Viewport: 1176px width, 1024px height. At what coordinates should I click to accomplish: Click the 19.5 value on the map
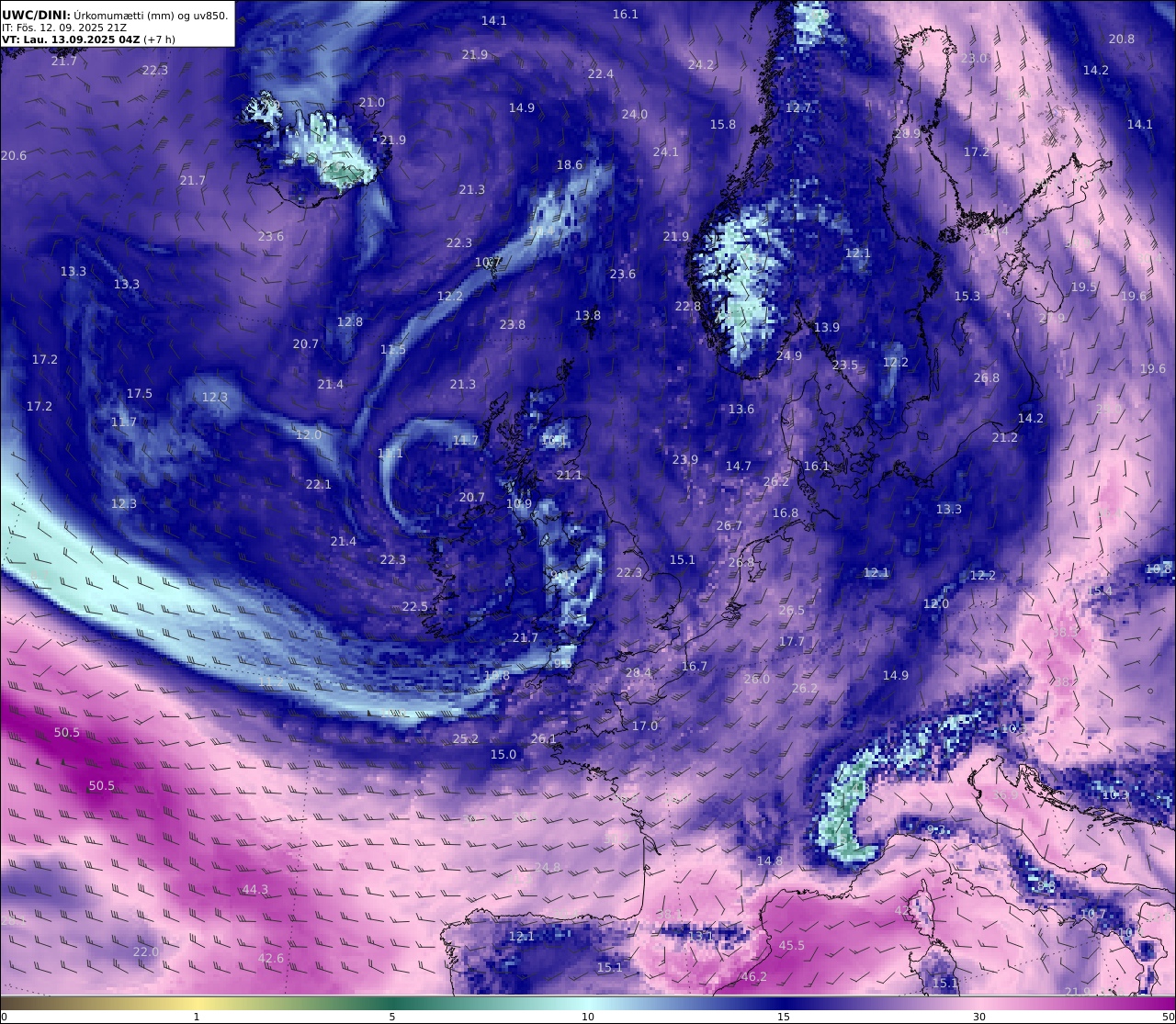[1084, 287]
